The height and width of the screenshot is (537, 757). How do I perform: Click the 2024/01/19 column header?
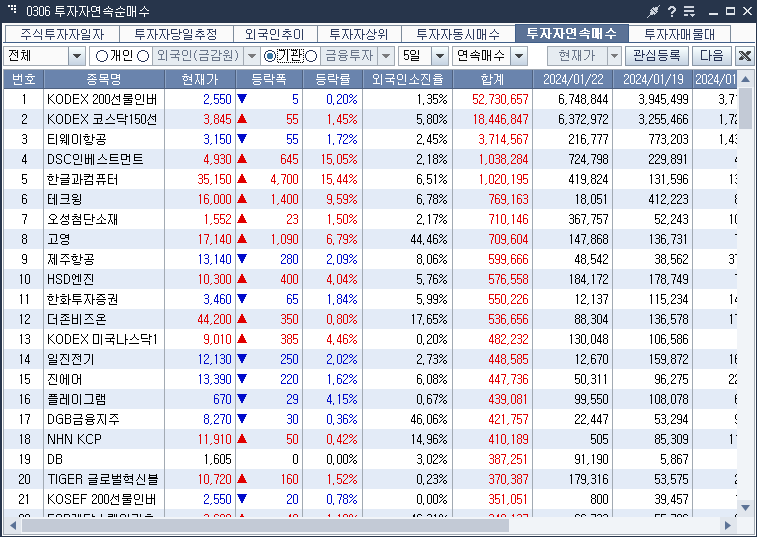pyautogui.click(x=653, y=79)
